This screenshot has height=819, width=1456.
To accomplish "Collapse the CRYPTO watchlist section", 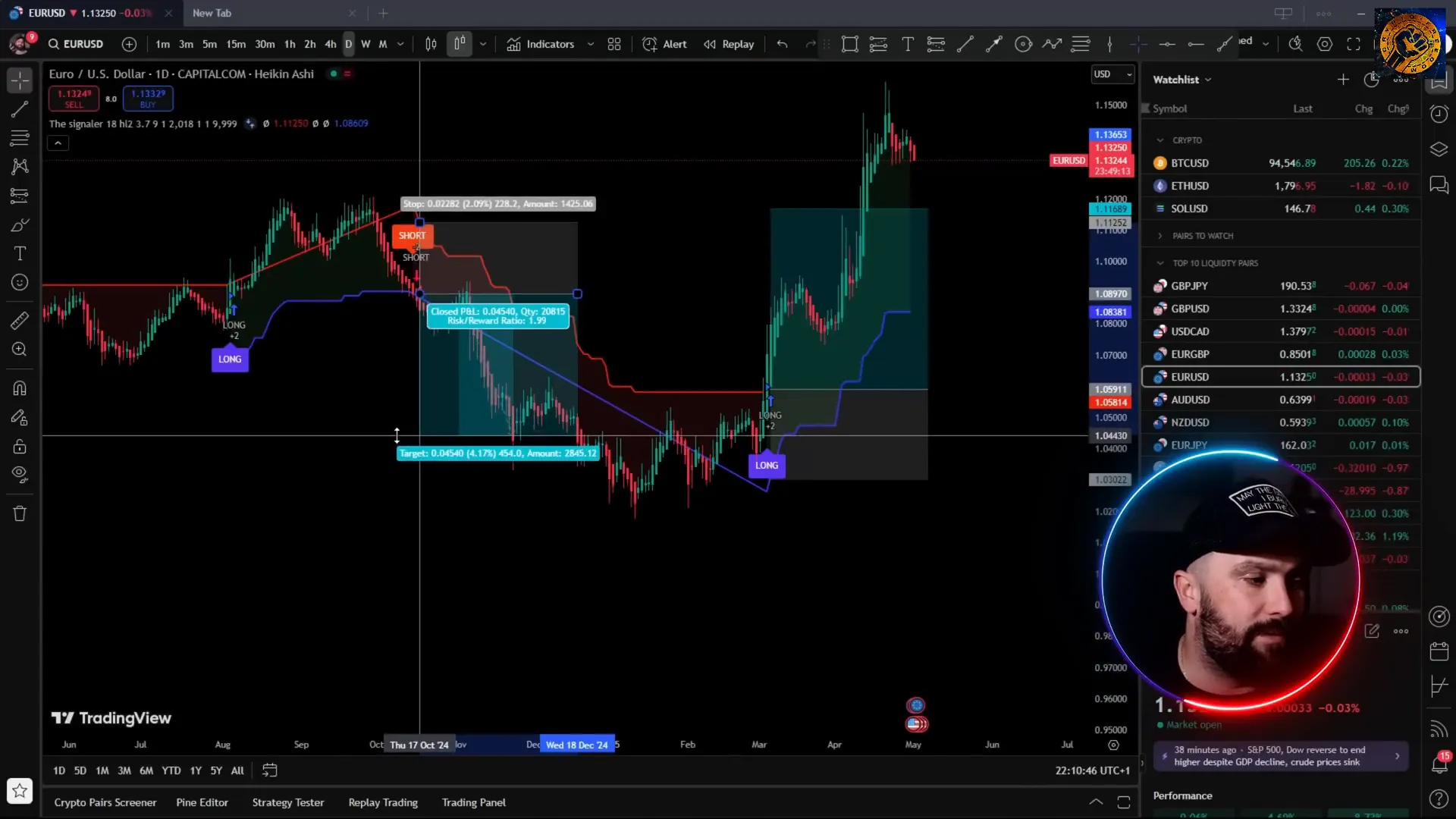I will click(1160, 140).
